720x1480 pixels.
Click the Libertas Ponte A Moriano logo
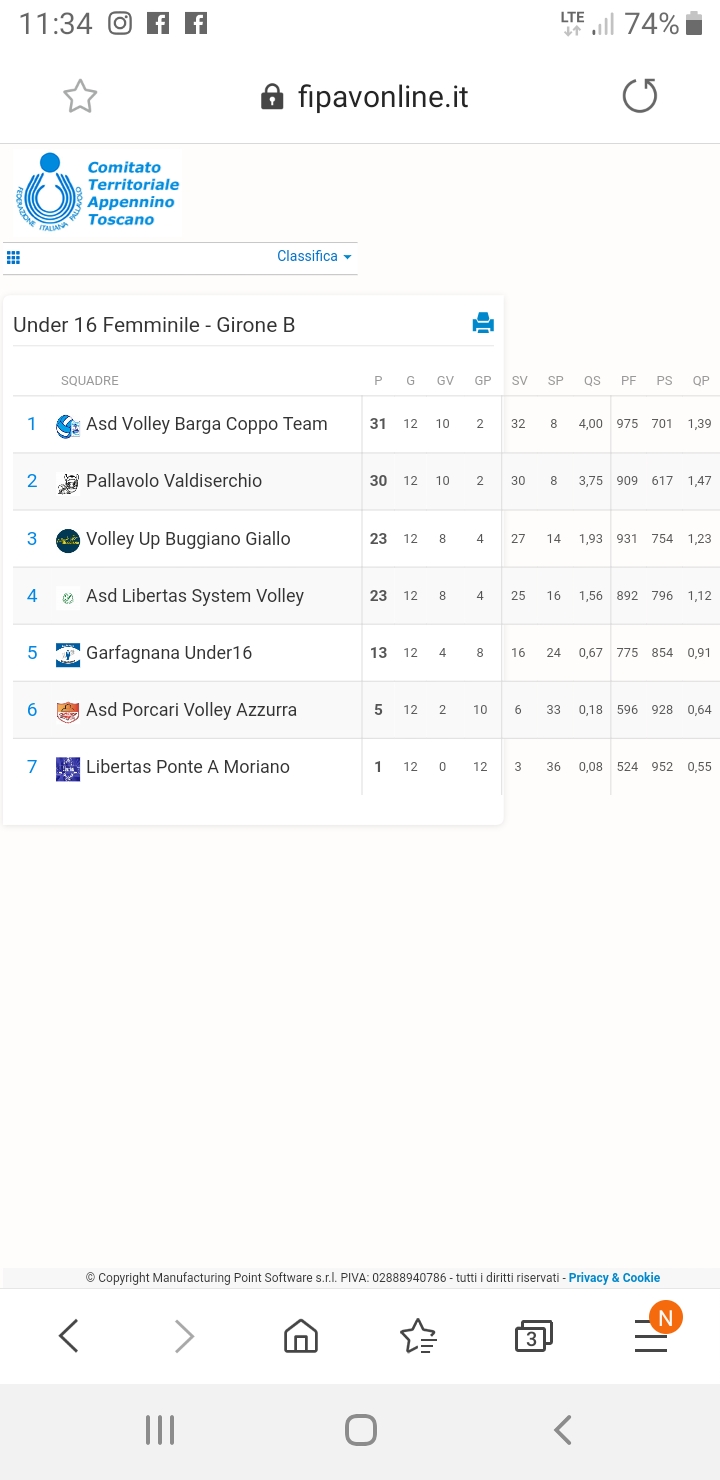[x=68, y=768]
